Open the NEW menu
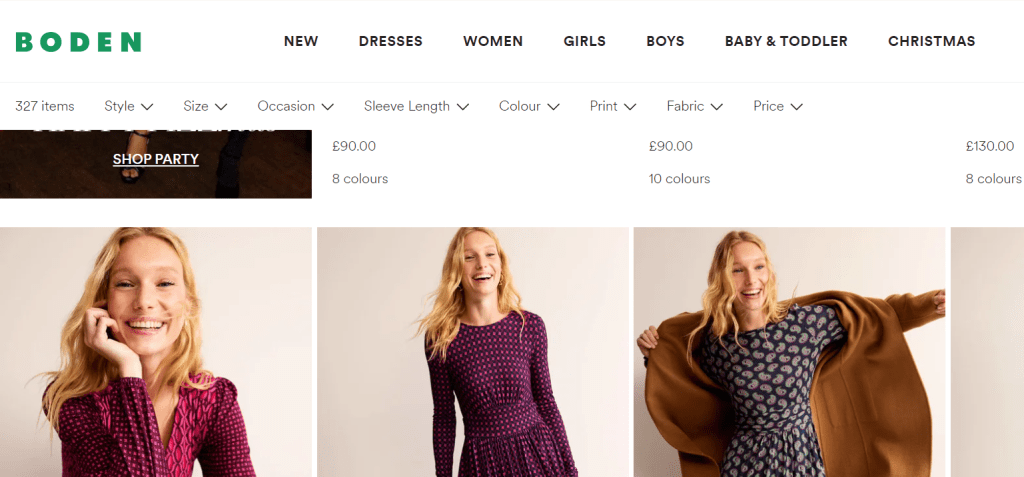This screenshot has height=477, width=1024. [x=301, y=41]
